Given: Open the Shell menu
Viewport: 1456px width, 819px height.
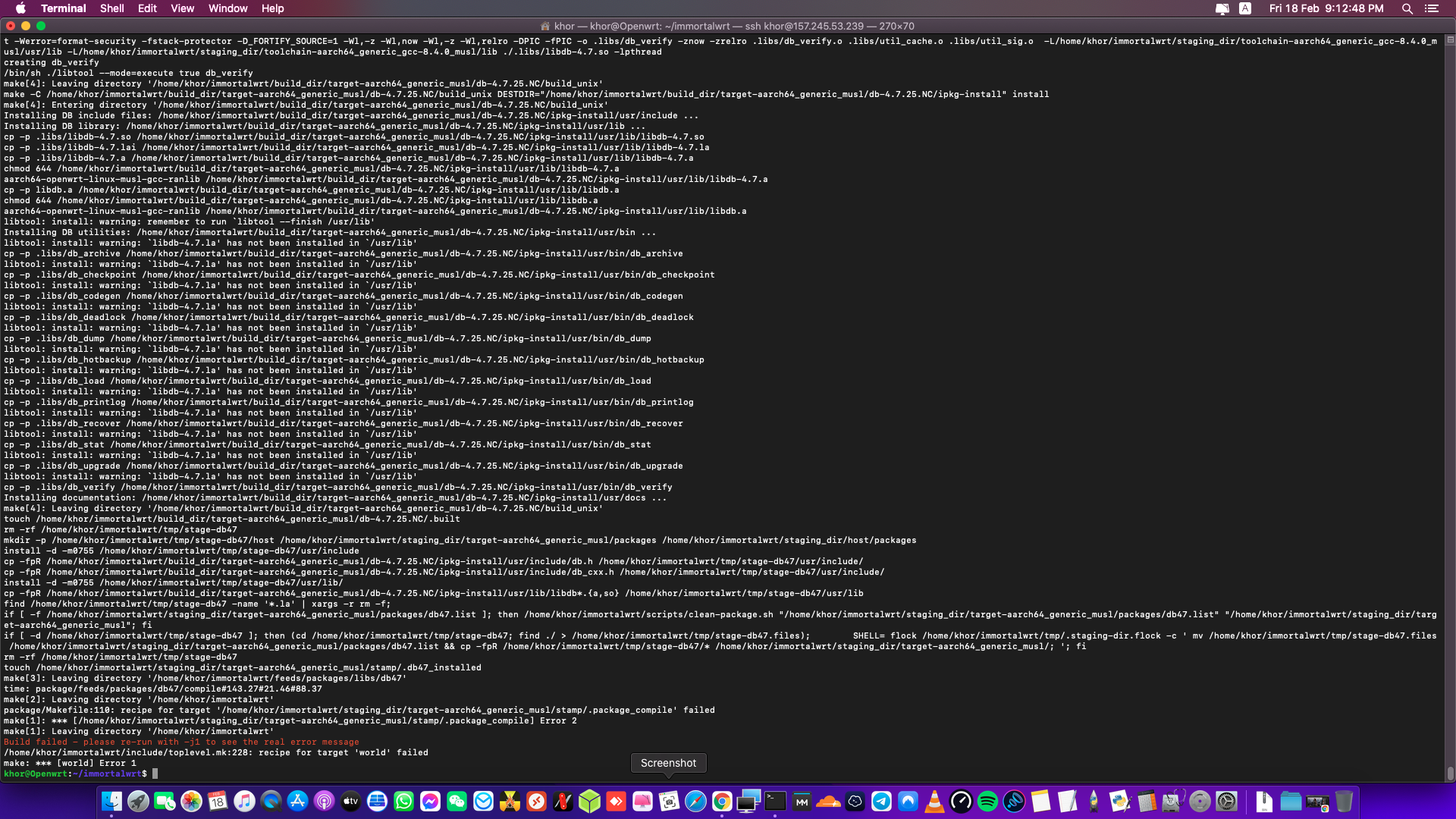Looking at the screenshot, I should tap(111, 8).
